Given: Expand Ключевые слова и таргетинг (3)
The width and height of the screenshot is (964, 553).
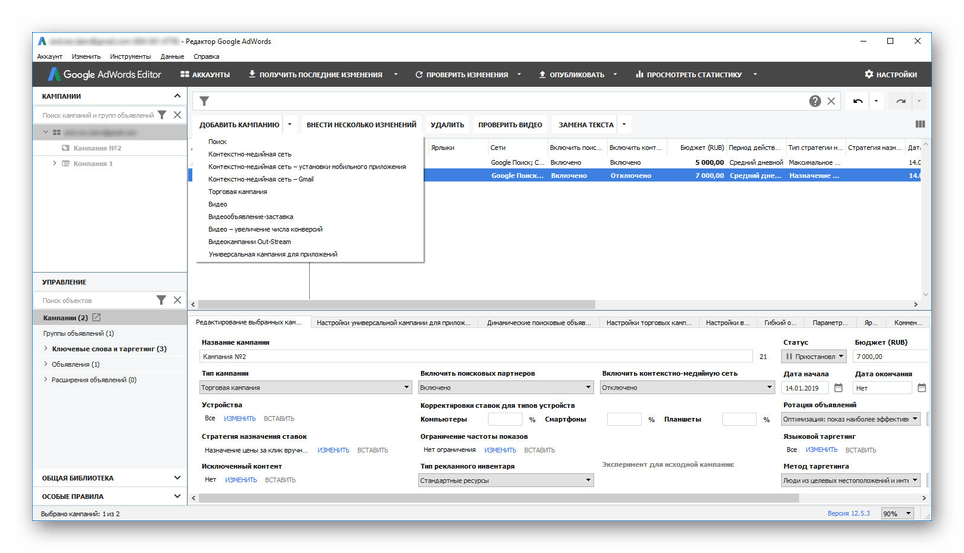Looking at the screenshot, I should (45, 349).
